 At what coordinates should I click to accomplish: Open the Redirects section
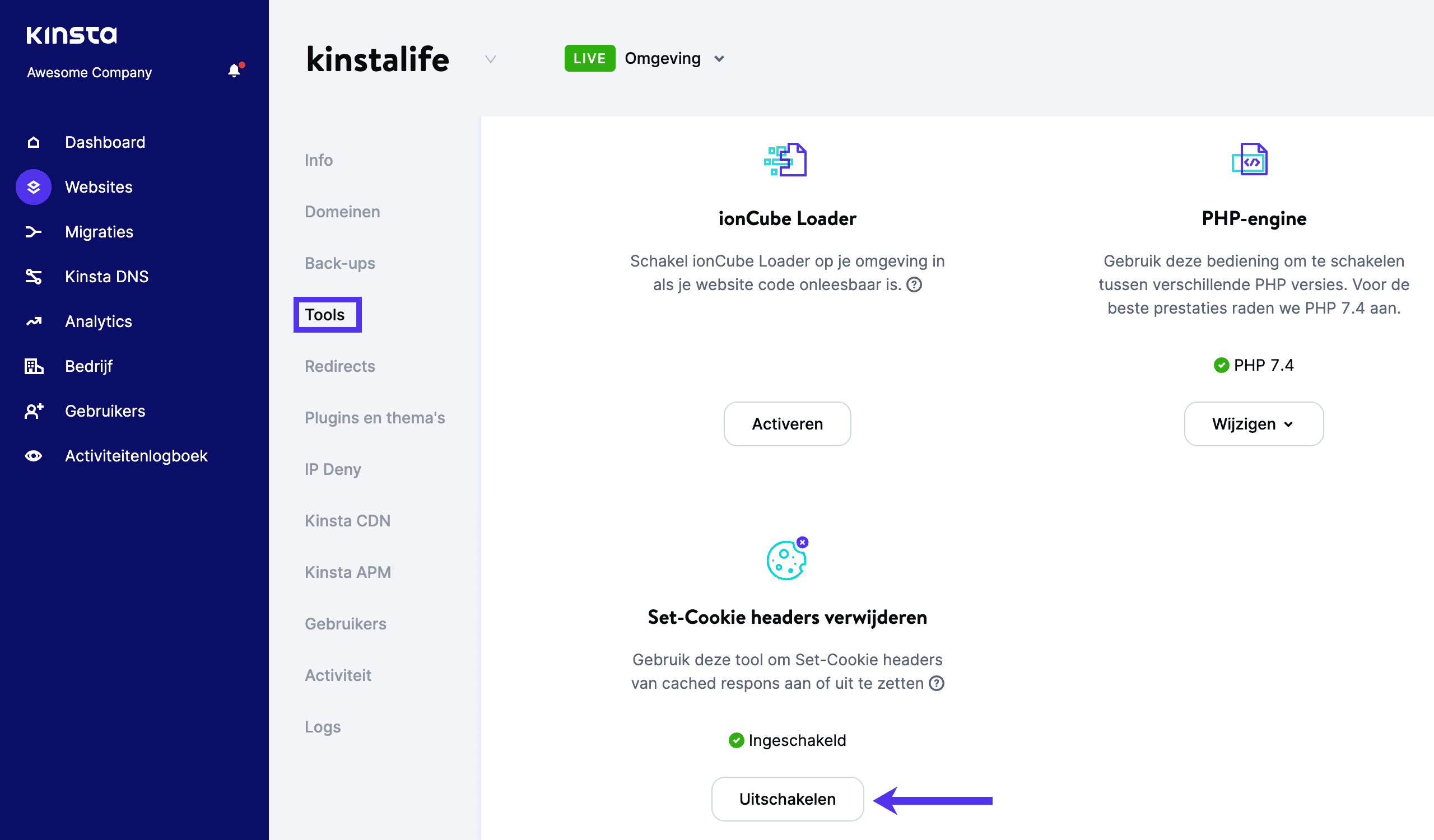(339, 366)
